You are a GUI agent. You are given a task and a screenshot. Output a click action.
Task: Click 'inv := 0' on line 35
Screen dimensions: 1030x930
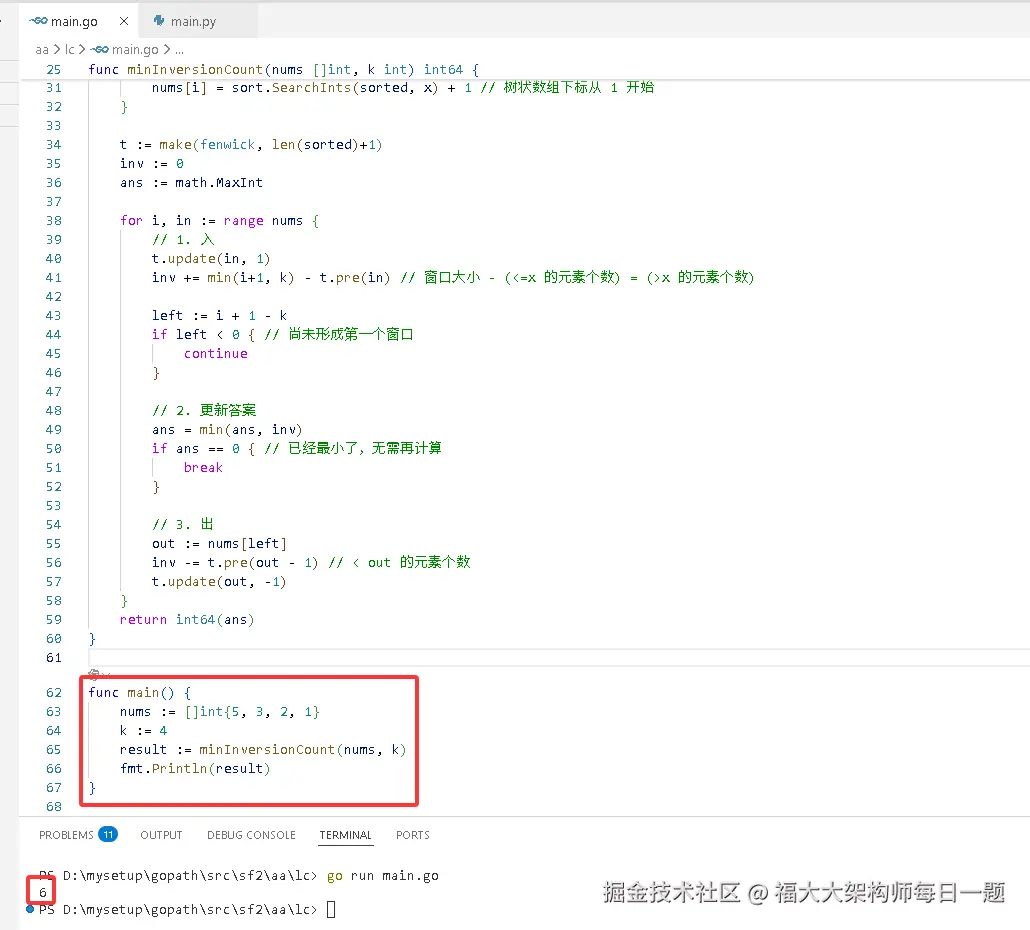(x=152, y=164)
